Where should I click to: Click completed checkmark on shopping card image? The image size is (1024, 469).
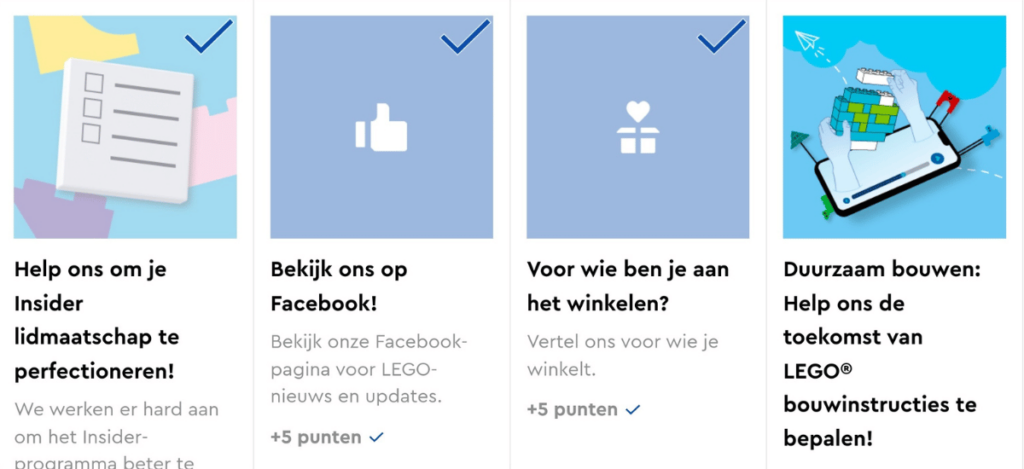click(722, 36)
